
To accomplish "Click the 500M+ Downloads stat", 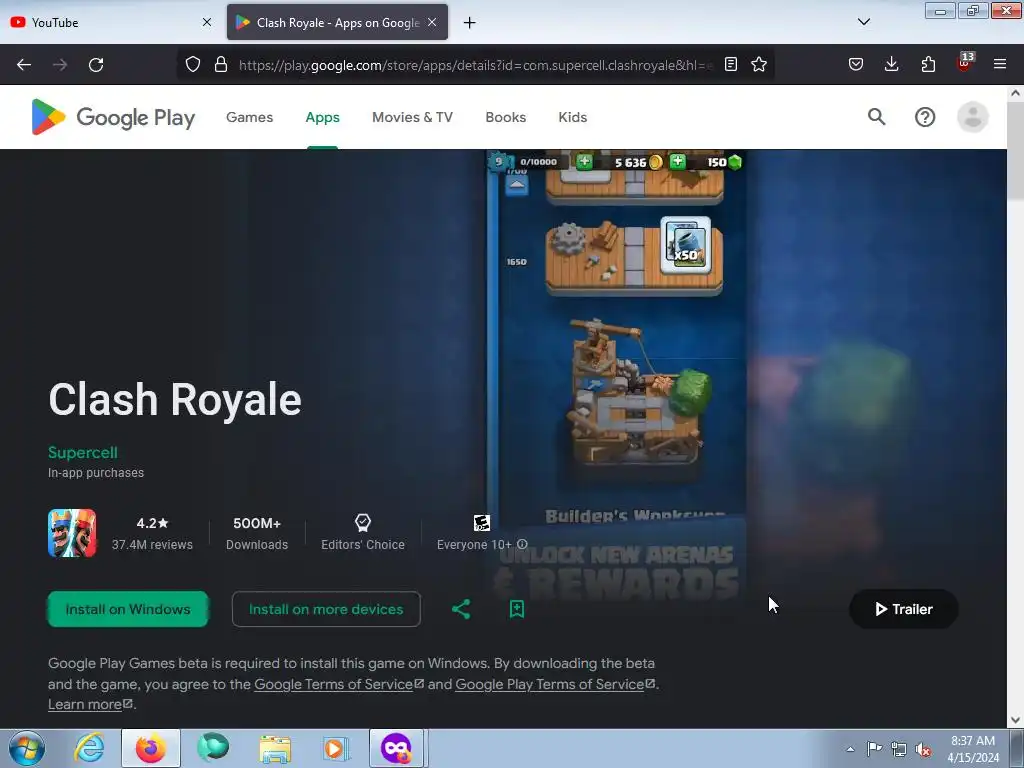I will point(257,533).
